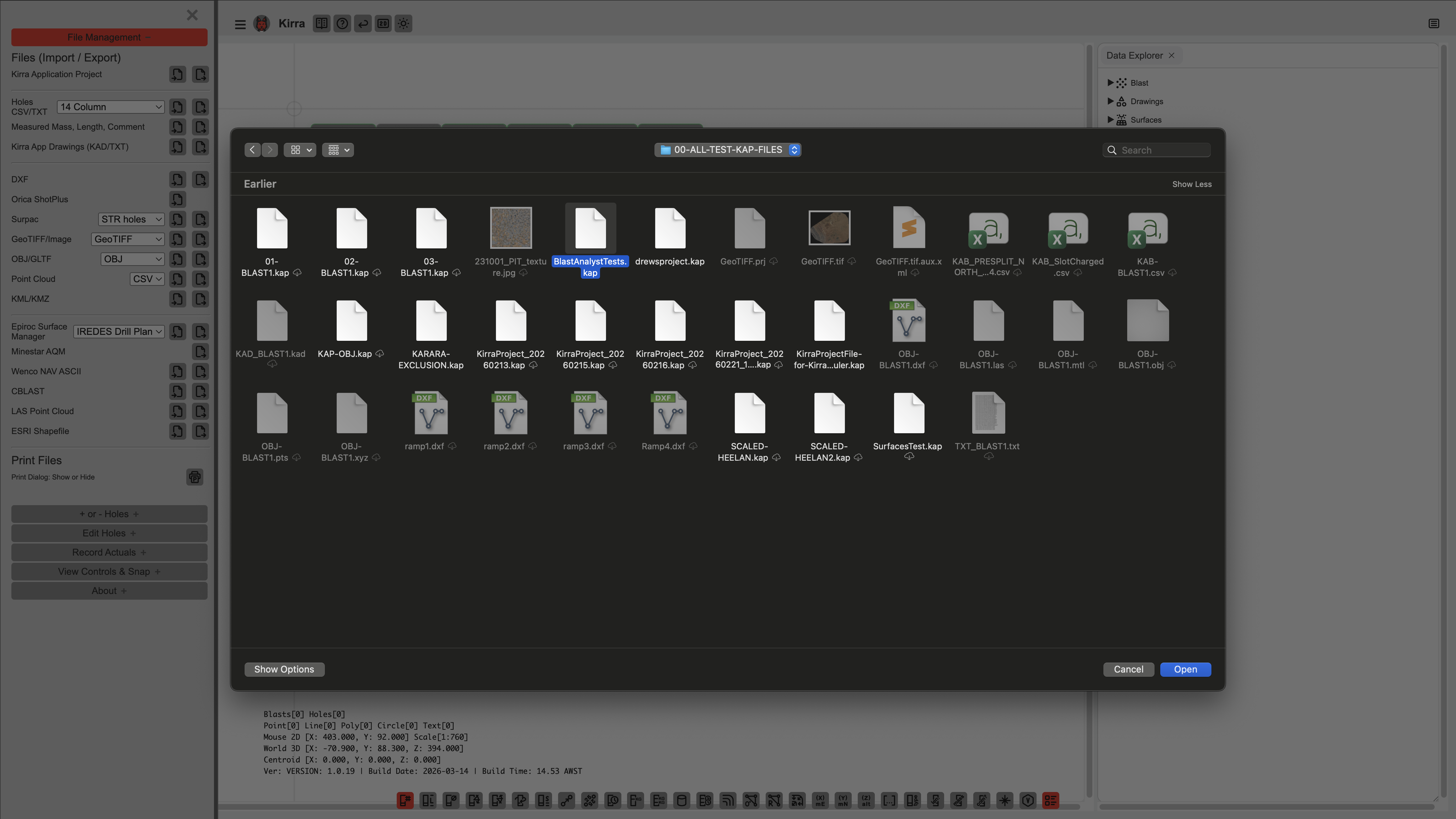Open the Print Dialog printer icon
This screenshot has height=819, width=1456.
[x=194, y=477]
